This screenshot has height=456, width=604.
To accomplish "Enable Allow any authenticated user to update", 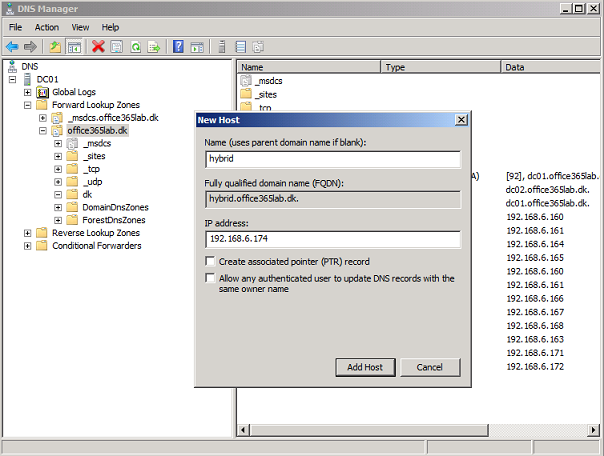I will pos(210,278).
